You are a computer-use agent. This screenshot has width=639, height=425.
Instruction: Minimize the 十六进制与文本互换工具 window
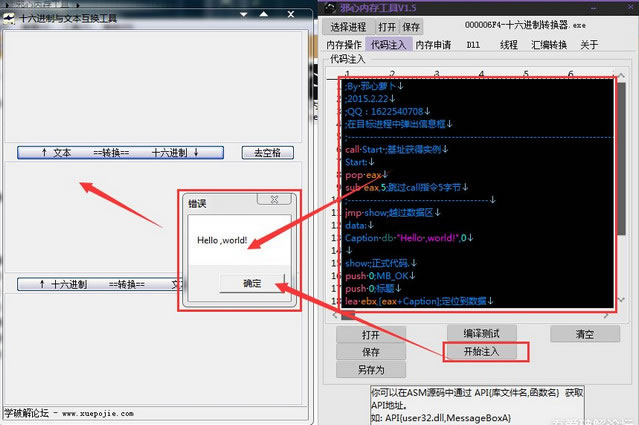244,13
